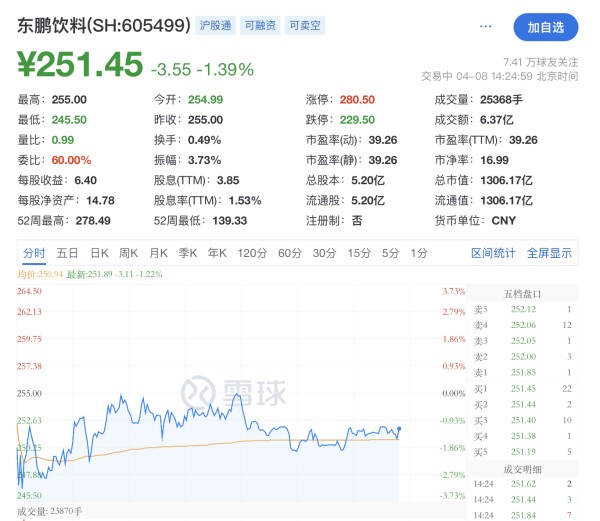Select the 买3 order row 251.40
600x521 pixels.
coord(523,420)
